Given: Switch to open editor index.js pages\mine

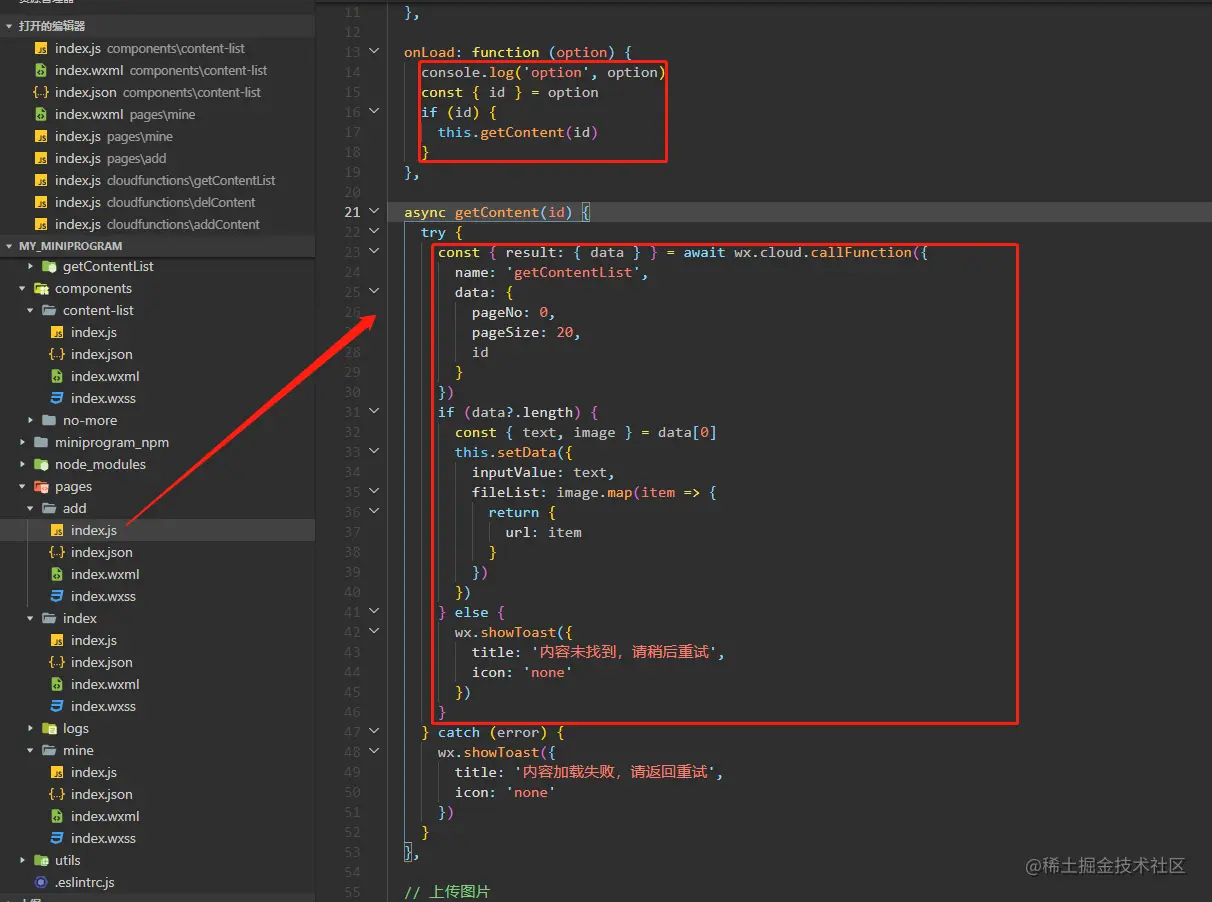Looking at the screenshot, I should click(x=157, y=136).
